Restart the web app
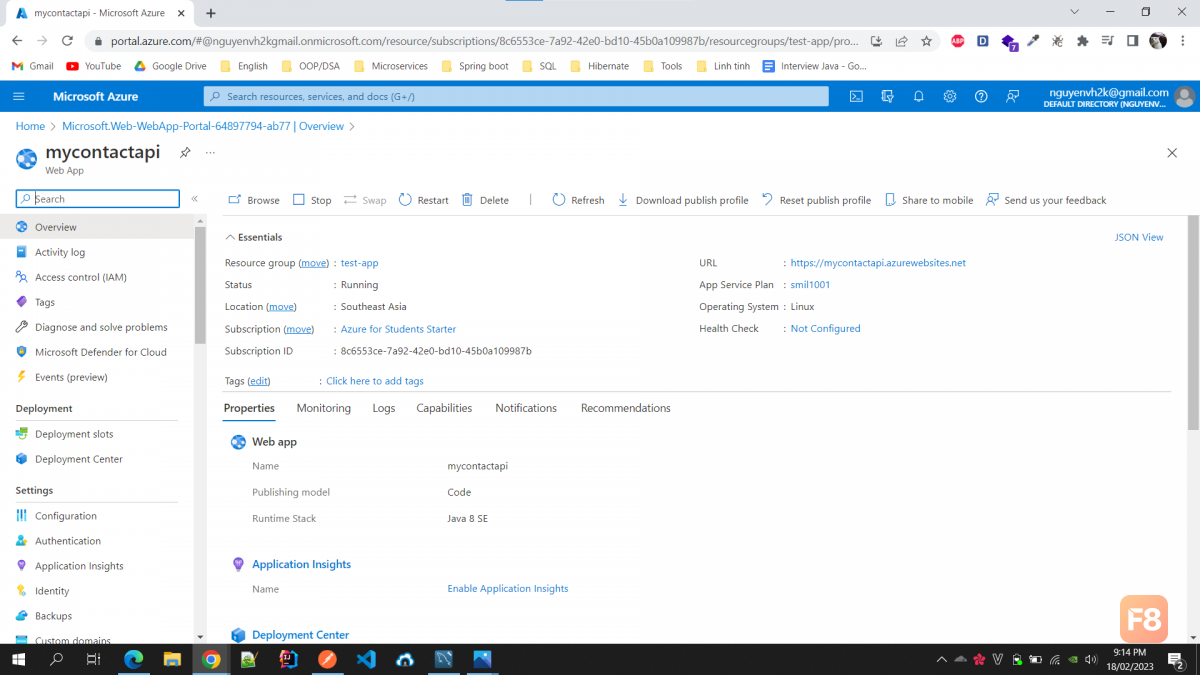Screen dimensions: 1200x675 click(x=424, y=200)
